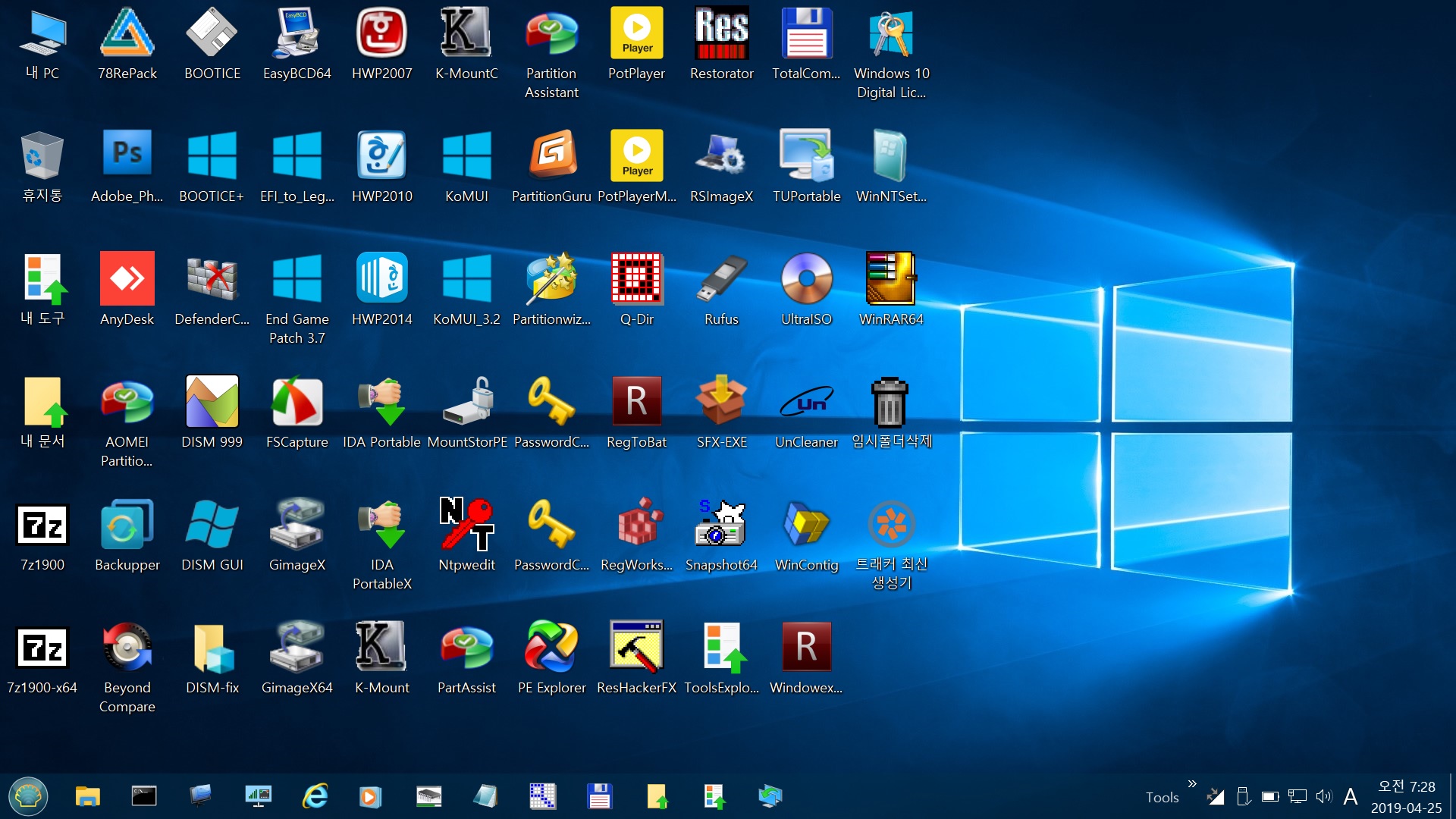The image size is (1456, 819).
Task: Select the Beyond Compare icon
Action: pos(127,648)
